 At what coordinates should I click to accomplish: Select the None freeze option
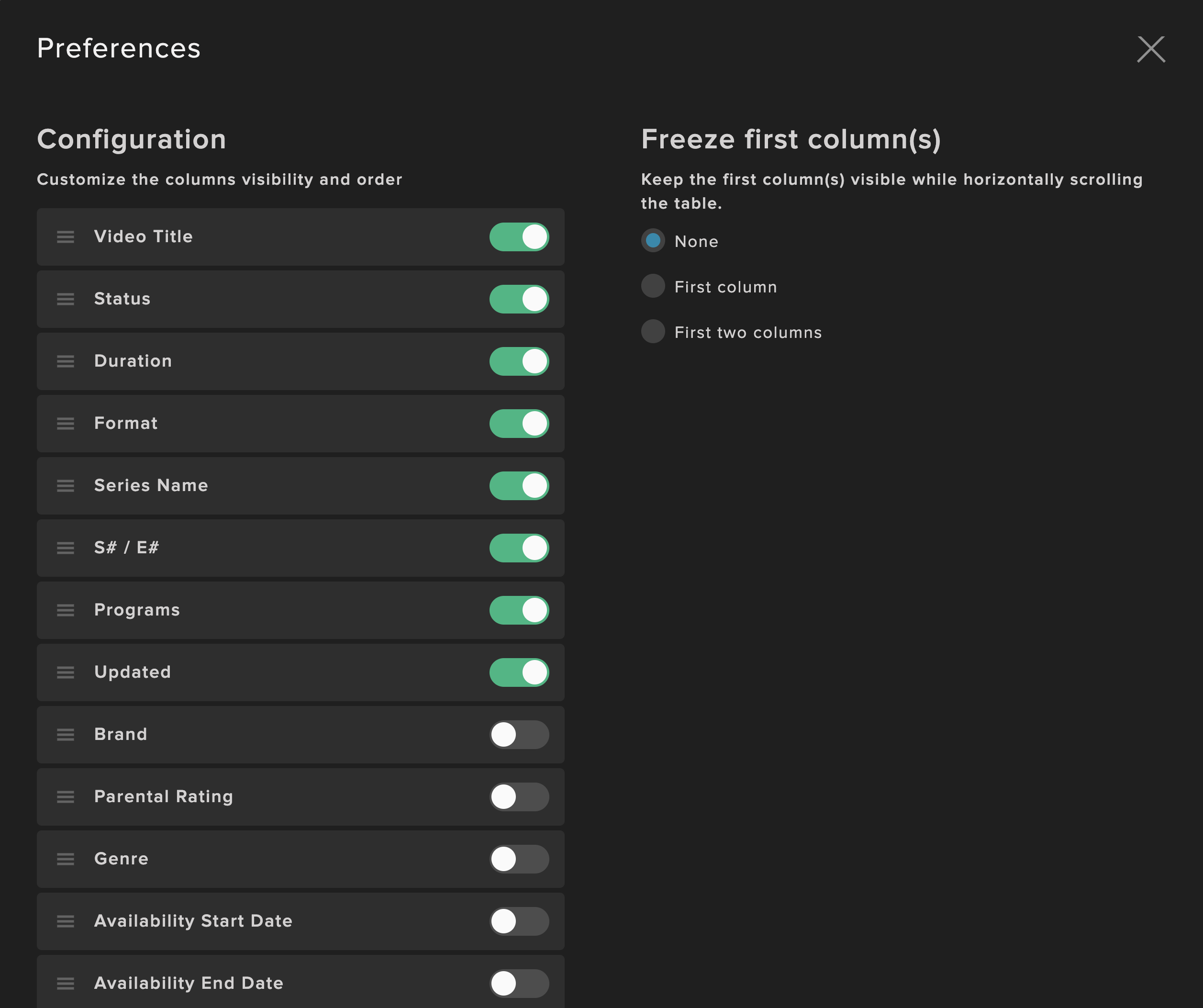653,241
